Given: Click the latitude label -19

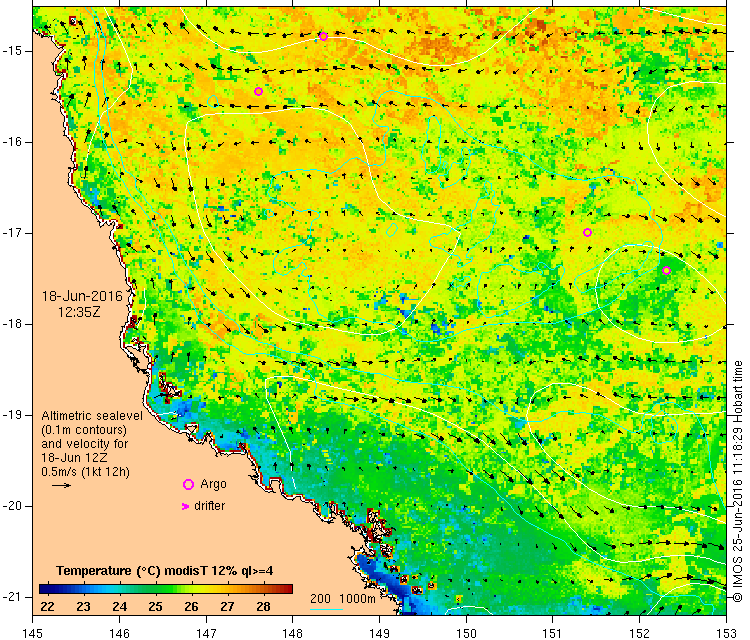Looking at the screenshot, I should 11,415.
